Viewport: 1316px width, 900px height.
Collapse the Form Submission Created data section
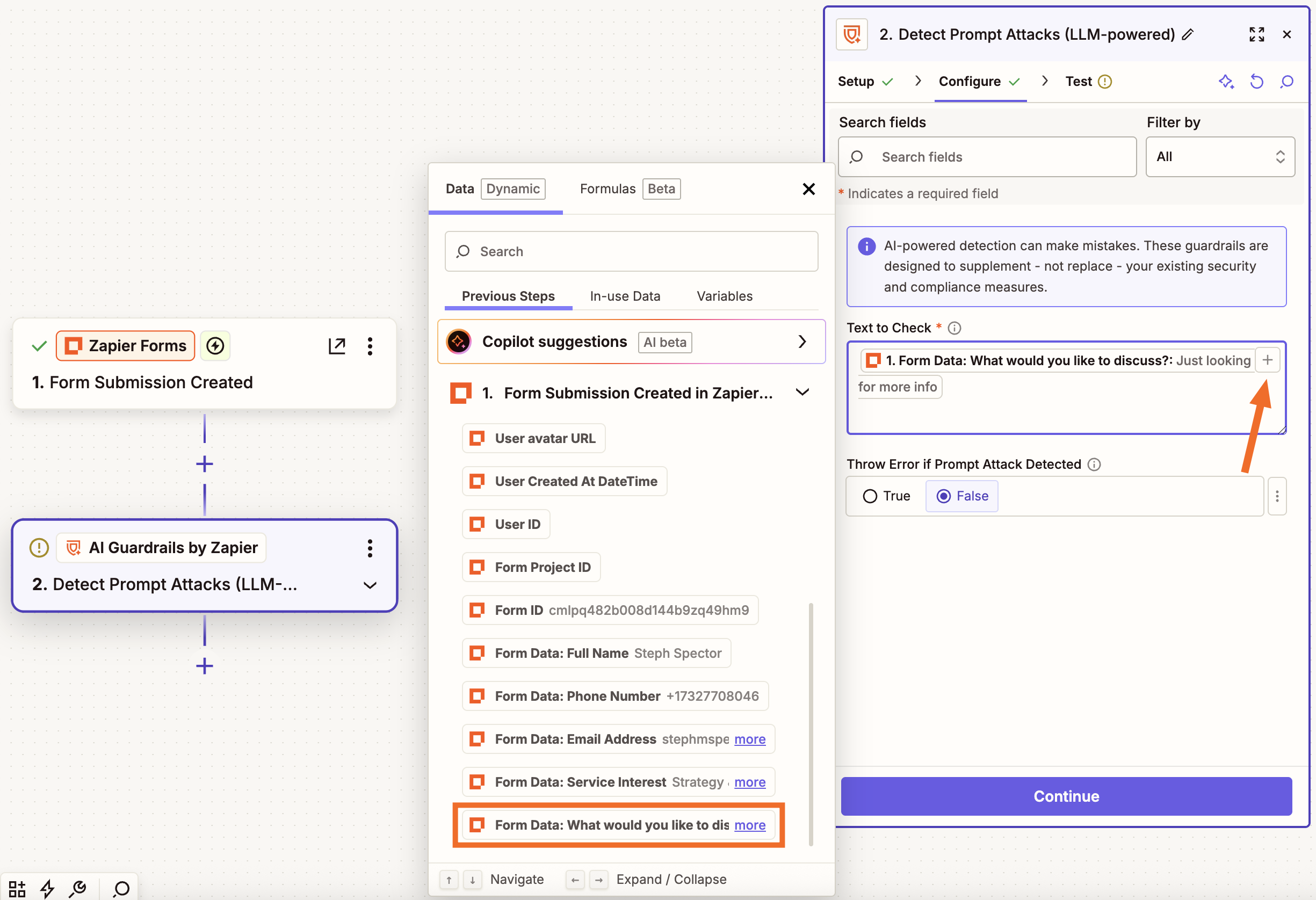802,391
